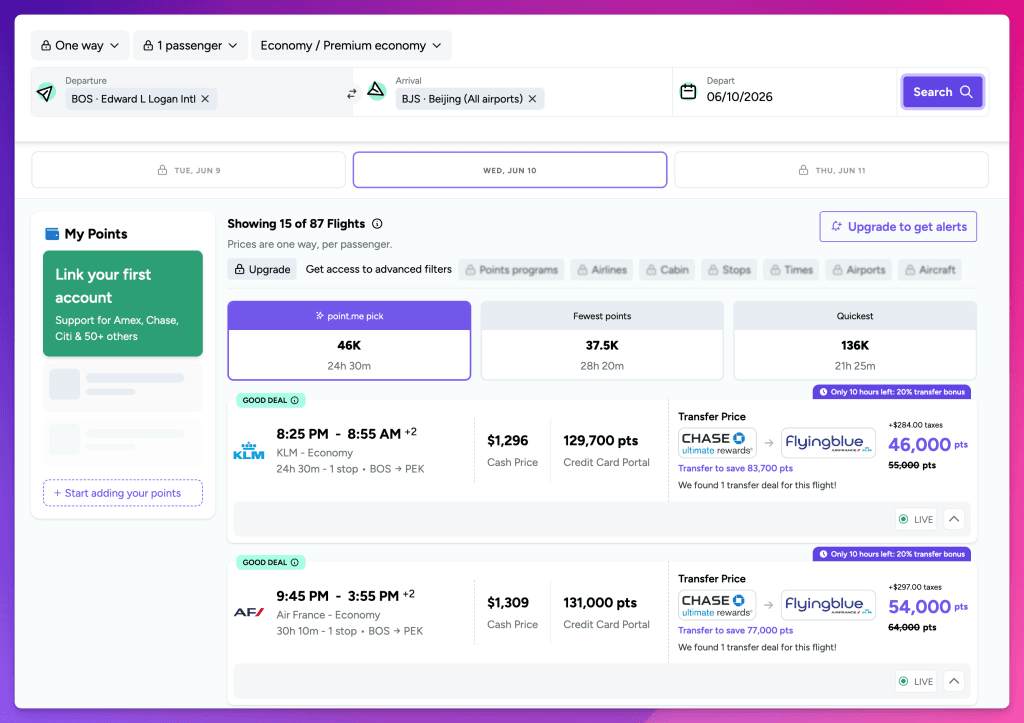Select the Fewest points sort tab
This screenshot has width=1024, height=723.
[x=602, y=340]
